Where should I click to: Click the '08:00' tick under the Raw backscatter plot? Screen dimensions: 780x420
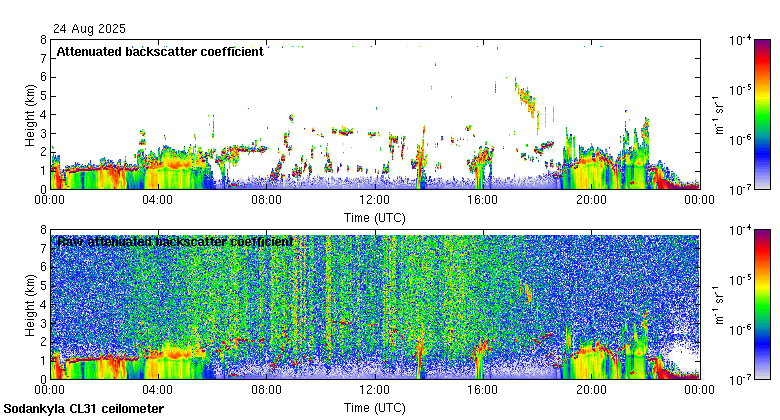pyautogui.click(x=266, y=390)
